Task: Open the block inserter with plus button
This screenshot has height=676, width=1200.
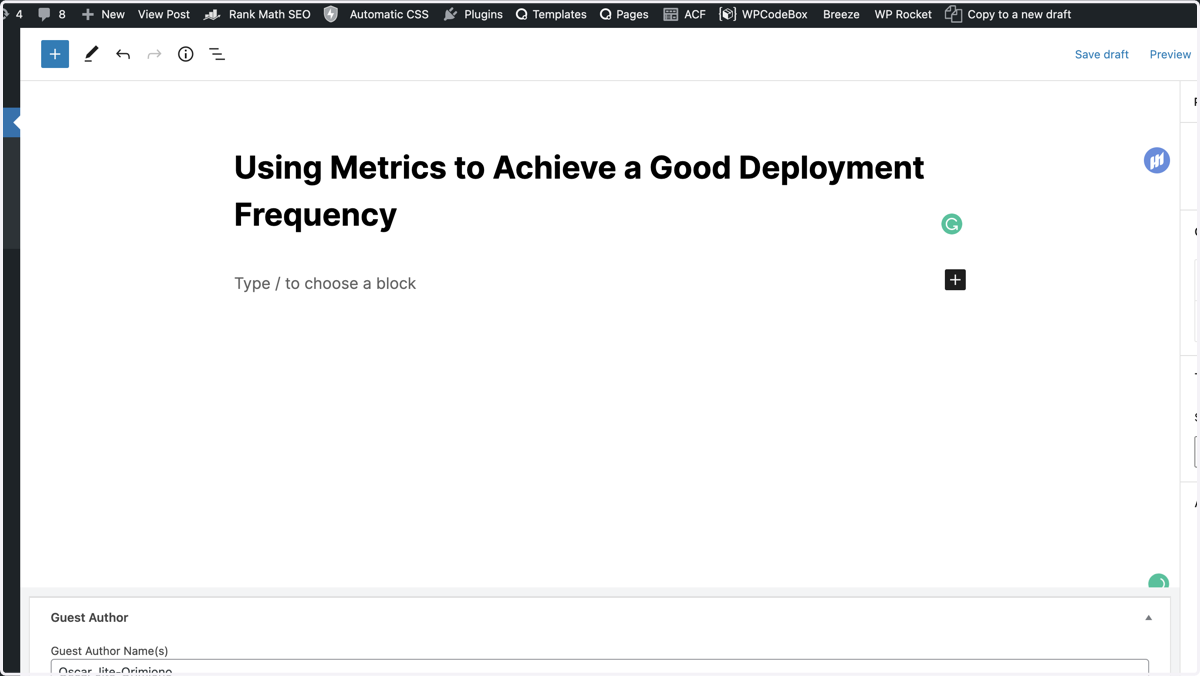Action: tap(55, 54)
